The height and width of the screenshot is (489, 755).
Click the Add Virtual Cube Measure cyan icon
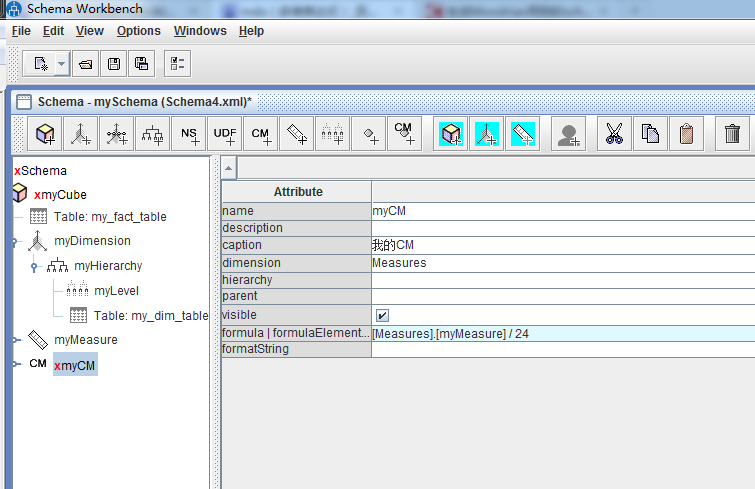(522, 134)
